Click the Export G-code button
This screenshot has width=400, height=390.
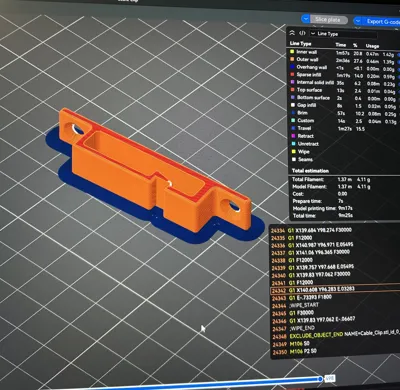381,21
